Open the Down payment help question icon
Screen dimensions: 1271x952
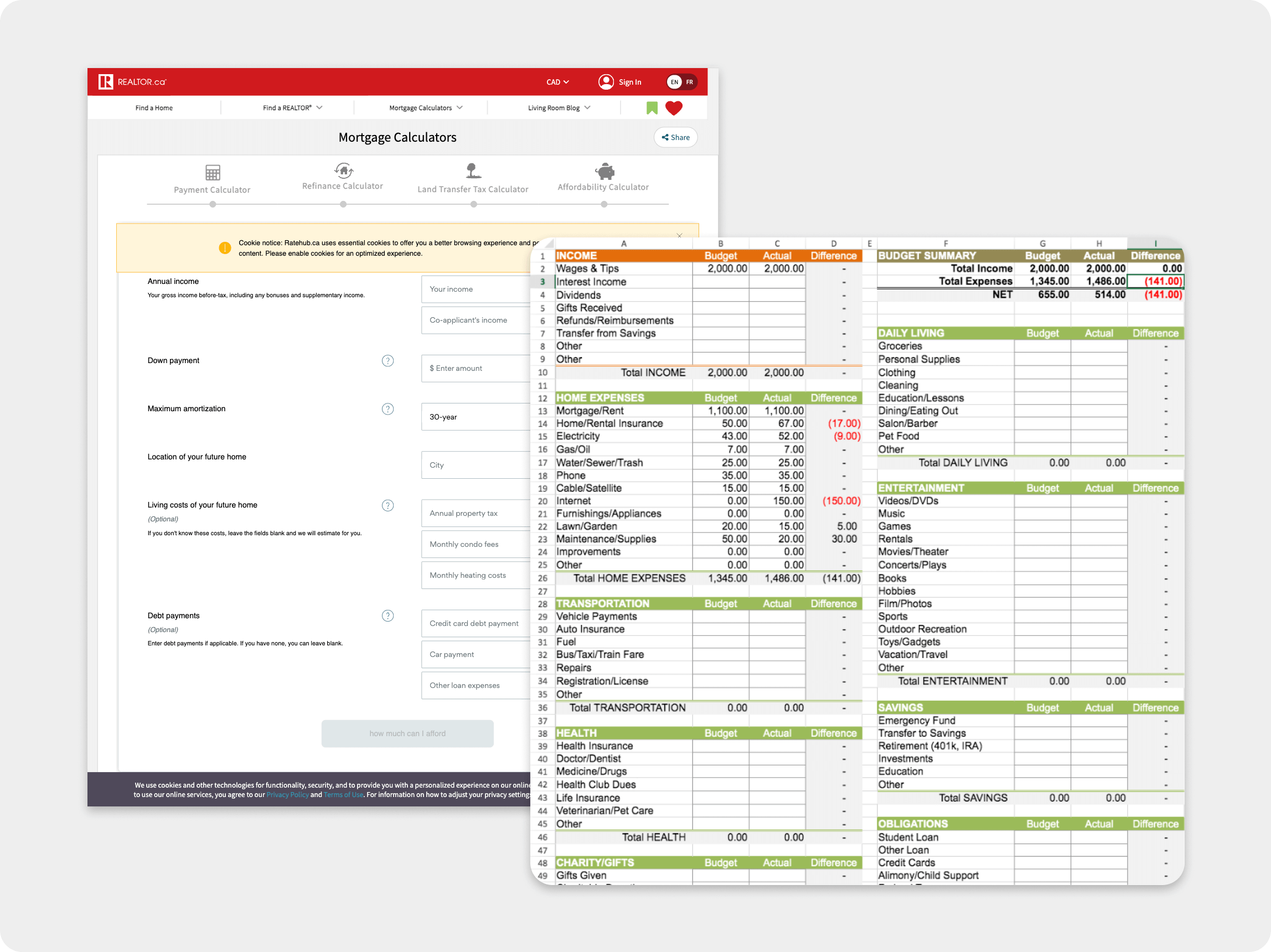(388, 361)
